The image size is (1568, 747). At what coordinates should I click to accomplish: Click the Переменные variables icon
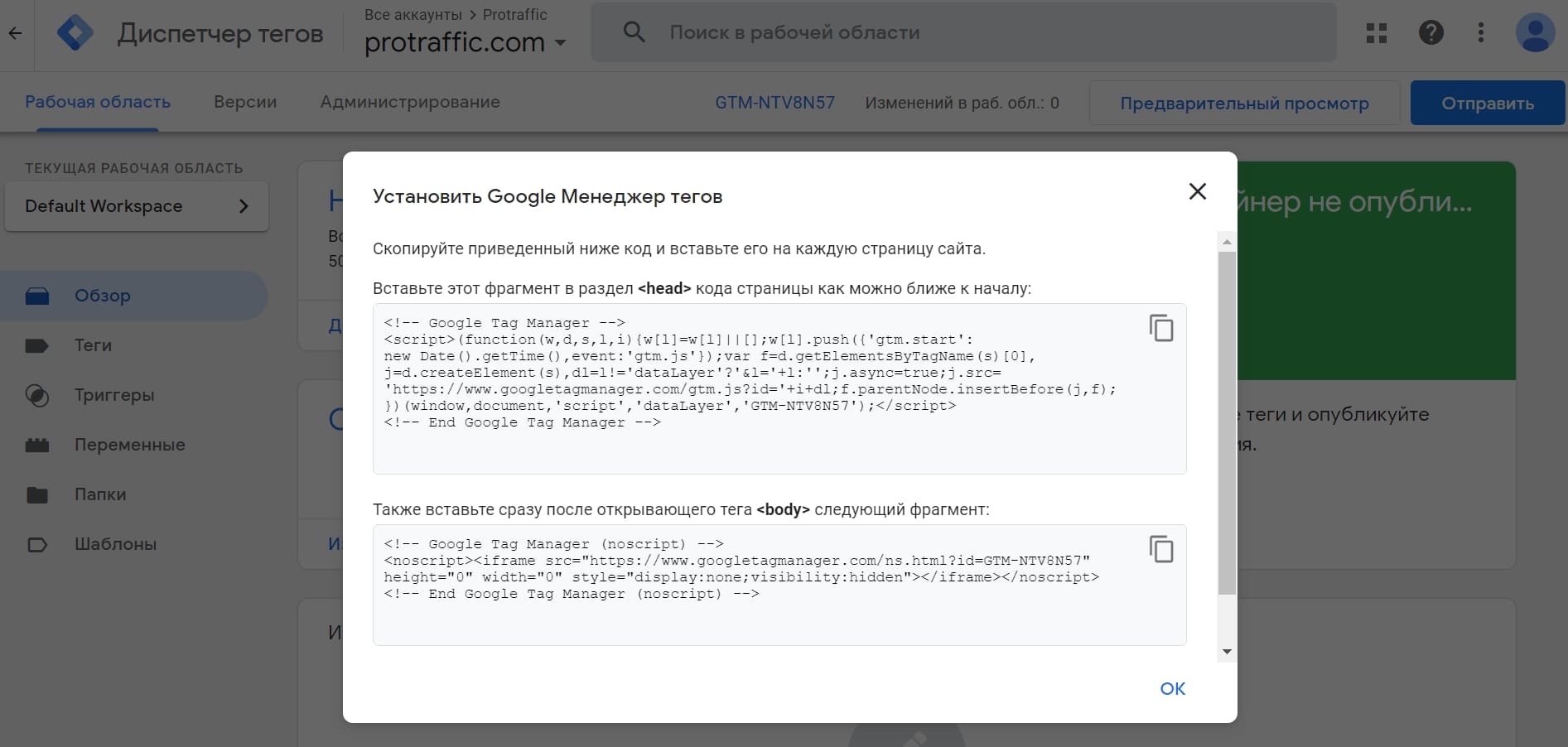tap(37, 445)
